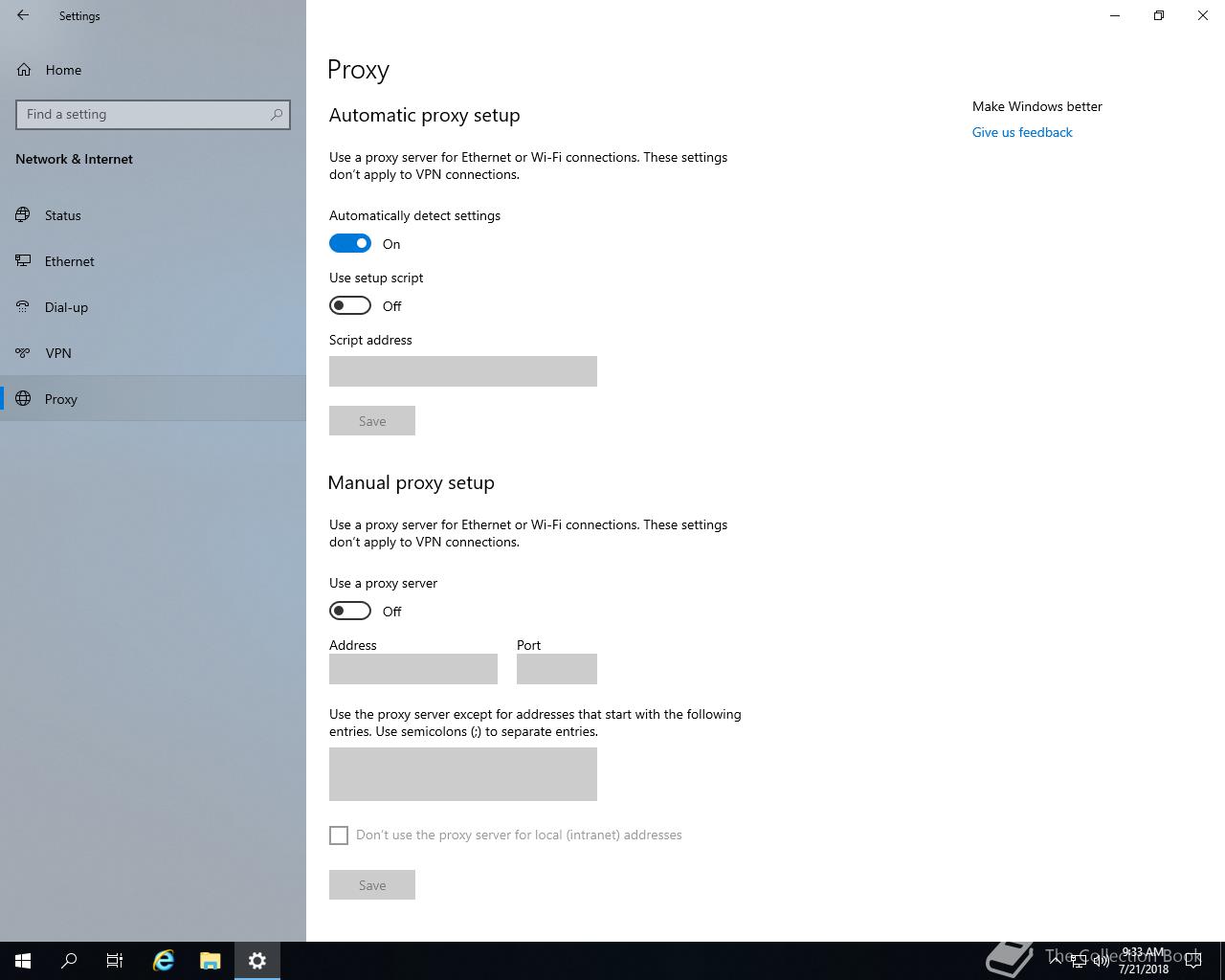The width and height of the screenshot is (1225, 980).
Task: Open the Status network page
Action: click(153, 215)
